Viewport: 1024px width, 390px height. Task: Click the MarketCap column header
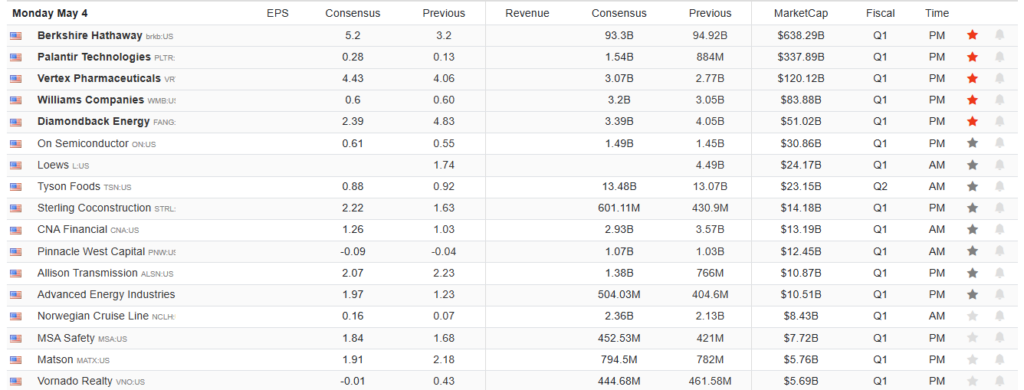(x=801, y=13)
